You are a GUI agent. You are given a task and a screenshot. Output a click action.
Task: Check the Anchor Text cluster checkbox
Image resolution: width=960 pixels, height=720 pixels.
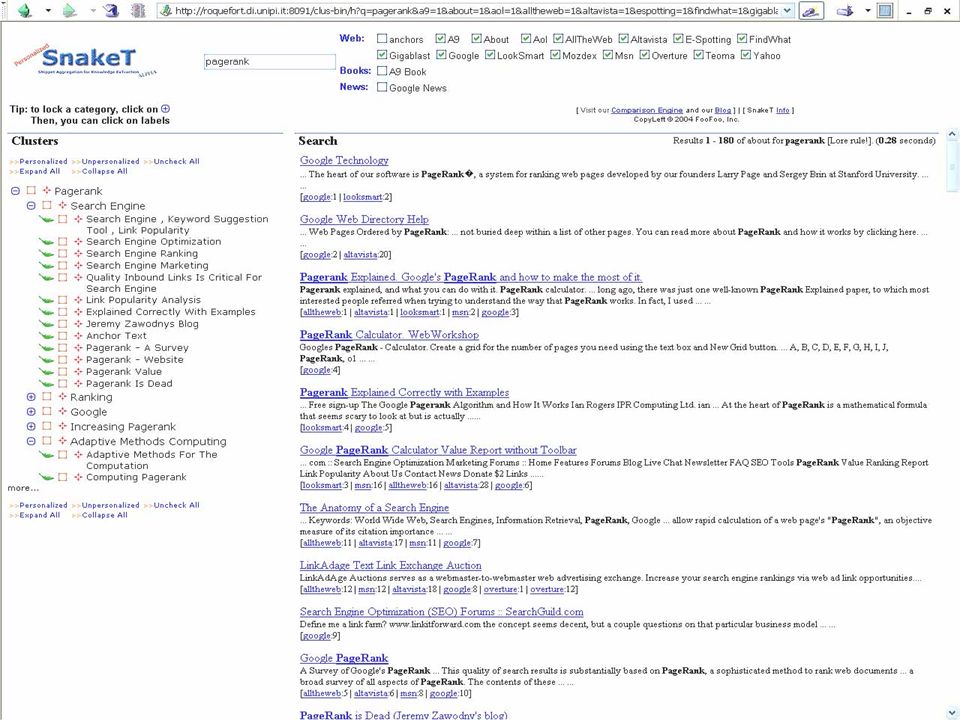[62, 336]
